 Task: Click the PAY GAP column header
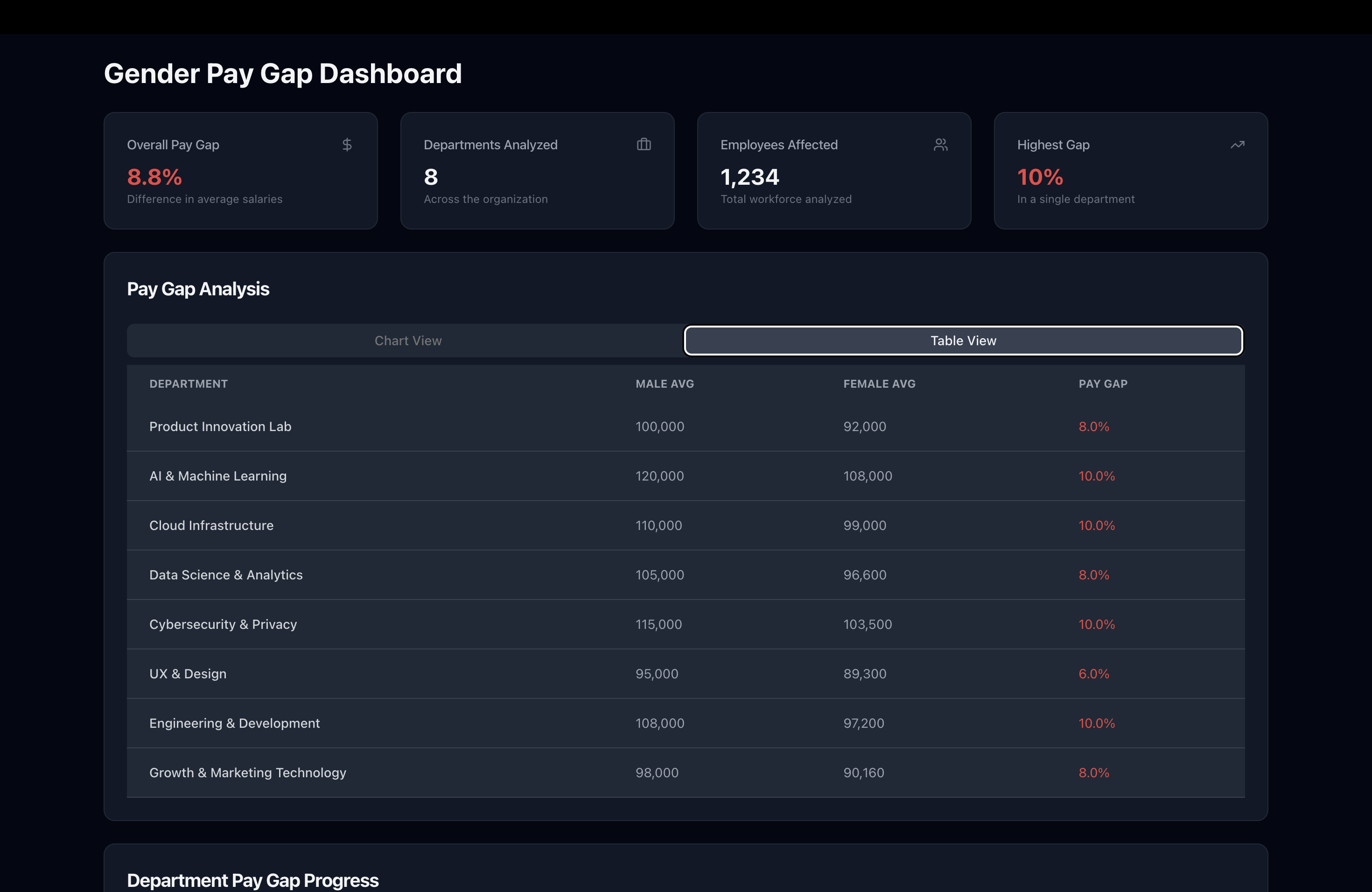click(1102, 384)
